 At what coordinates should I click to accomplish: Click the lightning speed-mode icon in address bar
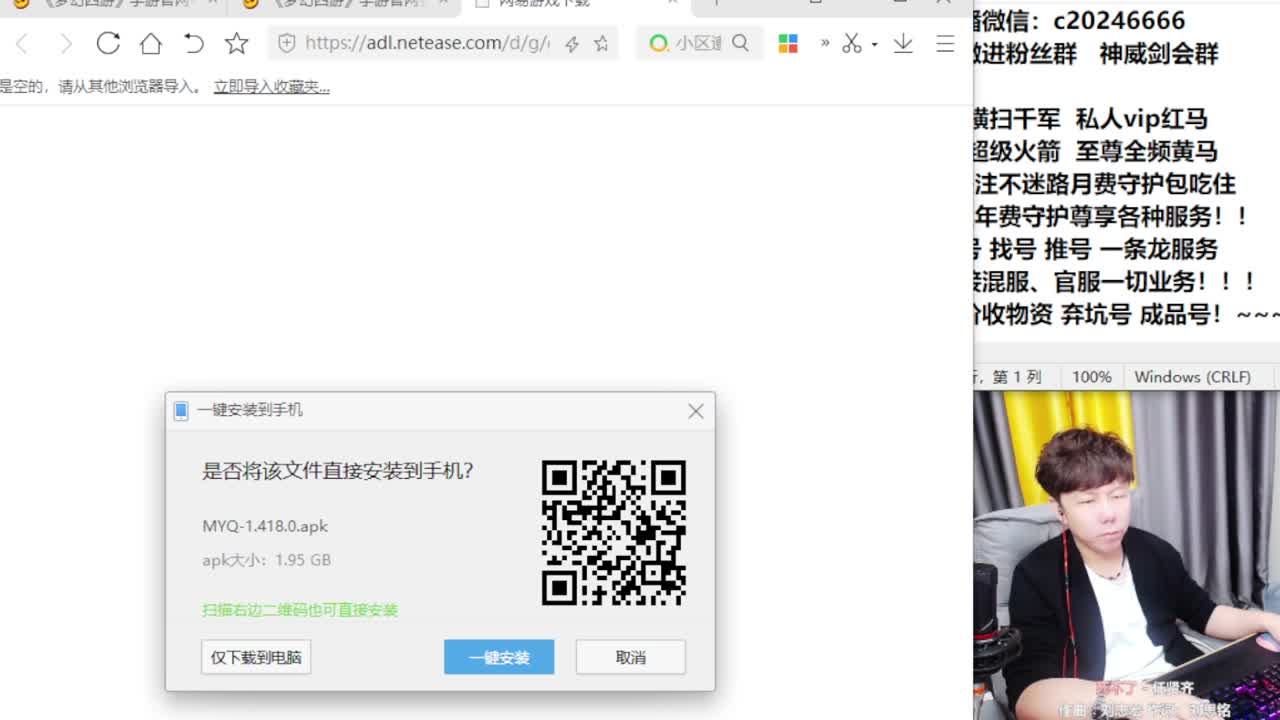(572, 43)
